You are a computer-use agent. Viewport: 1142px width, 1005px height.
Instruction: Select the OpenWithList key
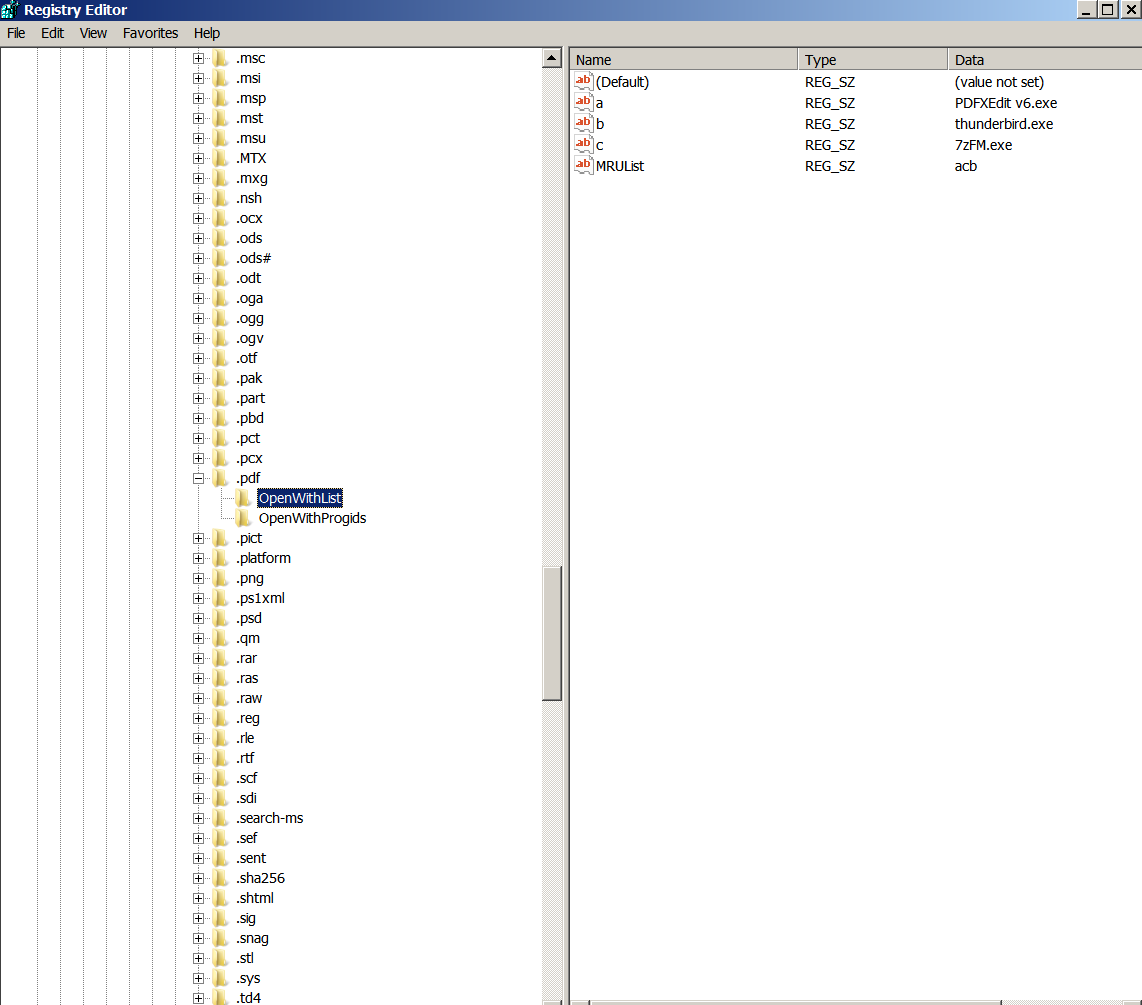point(300,498)
